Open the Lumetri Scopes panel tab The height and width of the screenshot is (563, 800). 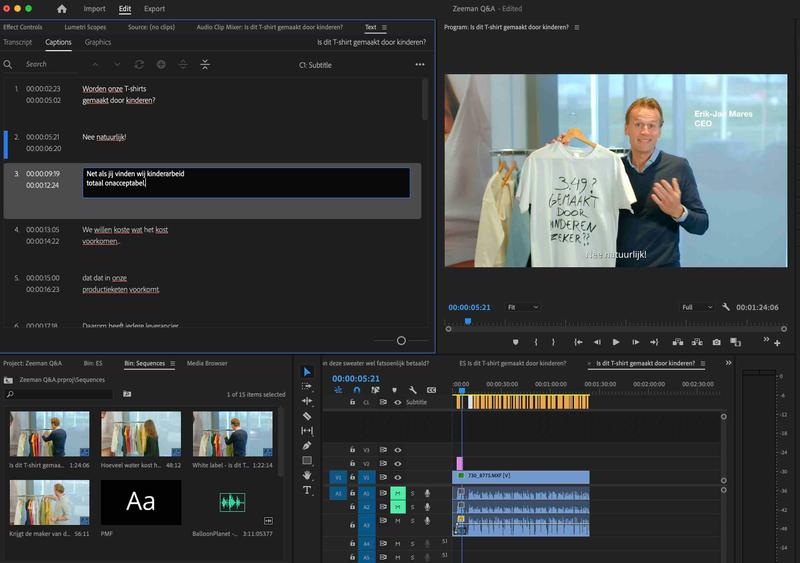[85, 27]
